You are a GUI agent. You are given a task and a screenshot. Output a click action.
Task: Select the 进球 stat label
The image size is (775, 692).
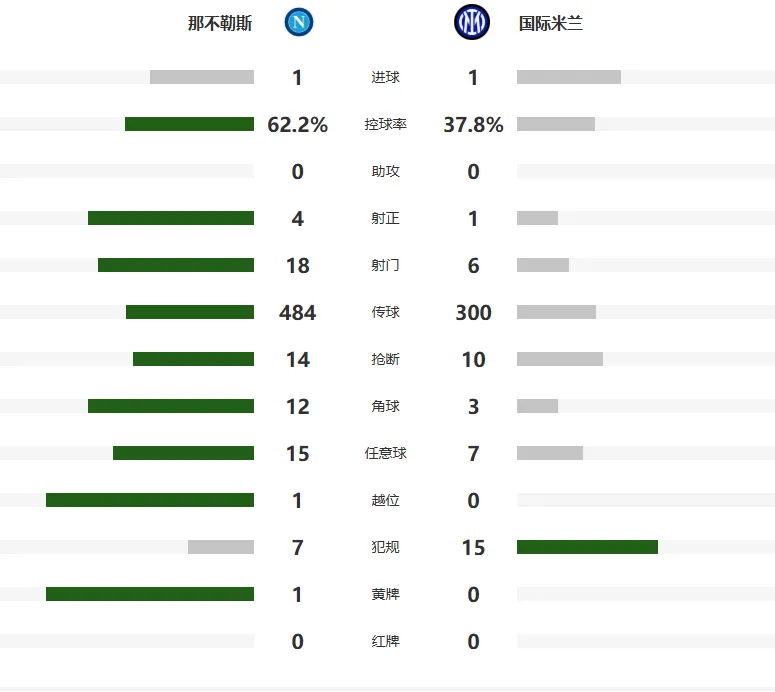click(x=386, y=77)
